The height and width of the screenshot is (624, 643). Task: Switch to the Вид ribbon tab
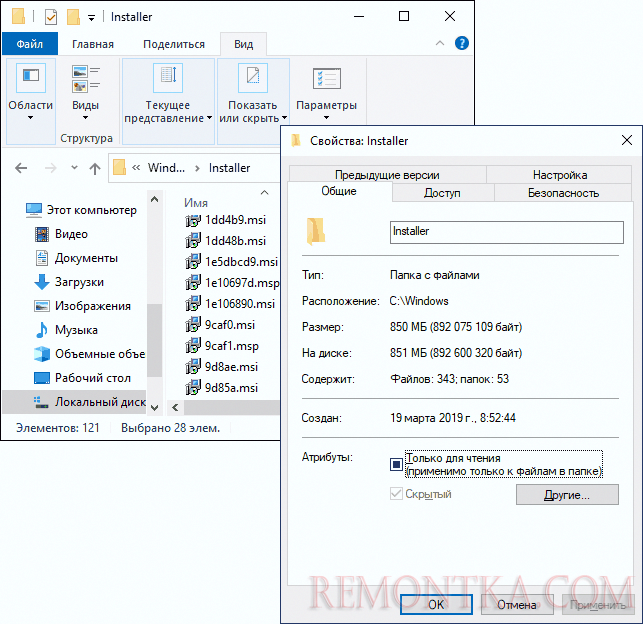(244, 44)
